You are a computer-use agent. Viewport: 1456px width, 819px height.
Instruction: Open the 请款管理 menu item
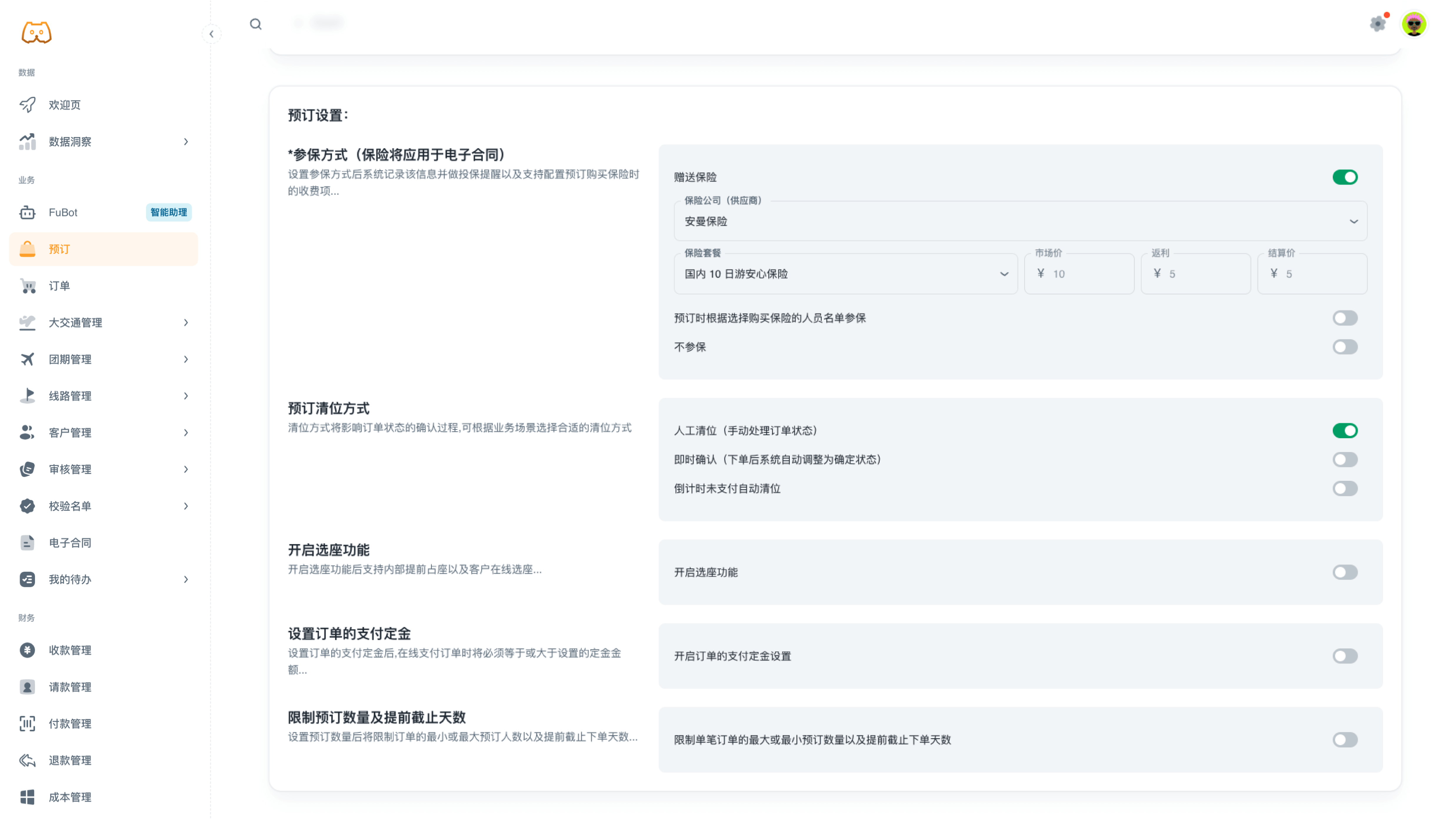click(104, 687)
